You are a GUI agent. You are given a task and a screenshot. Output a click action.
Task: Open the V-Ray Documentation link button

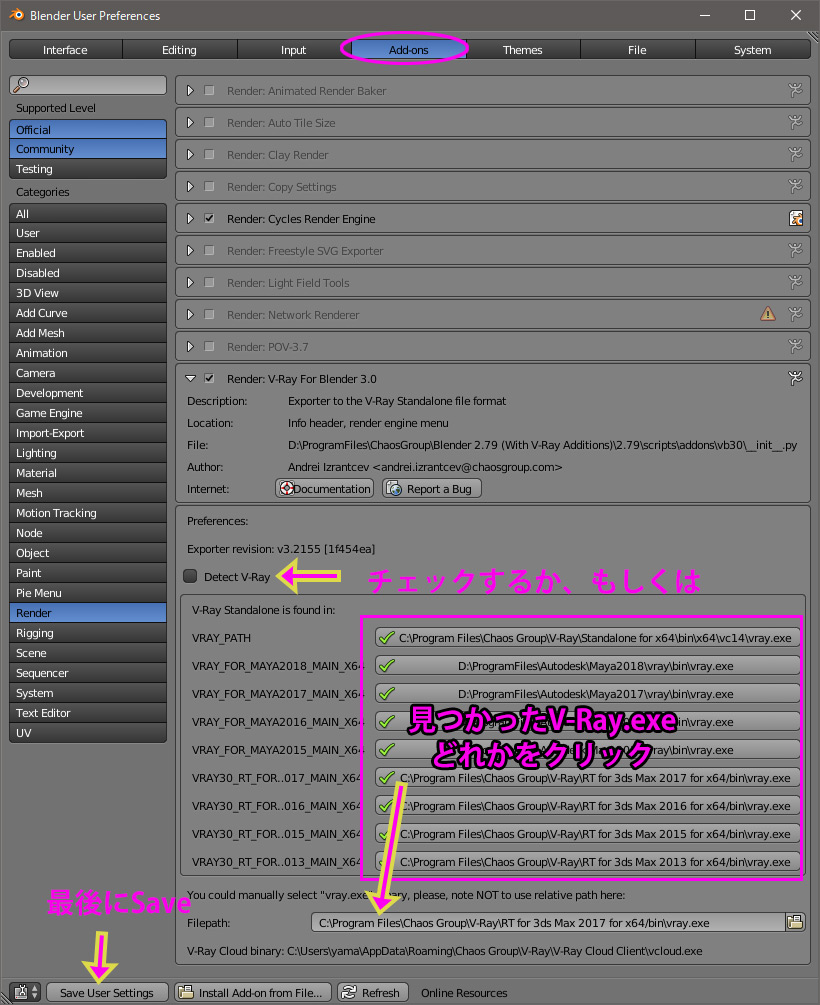pyautogui.click(x=324, y=488)
